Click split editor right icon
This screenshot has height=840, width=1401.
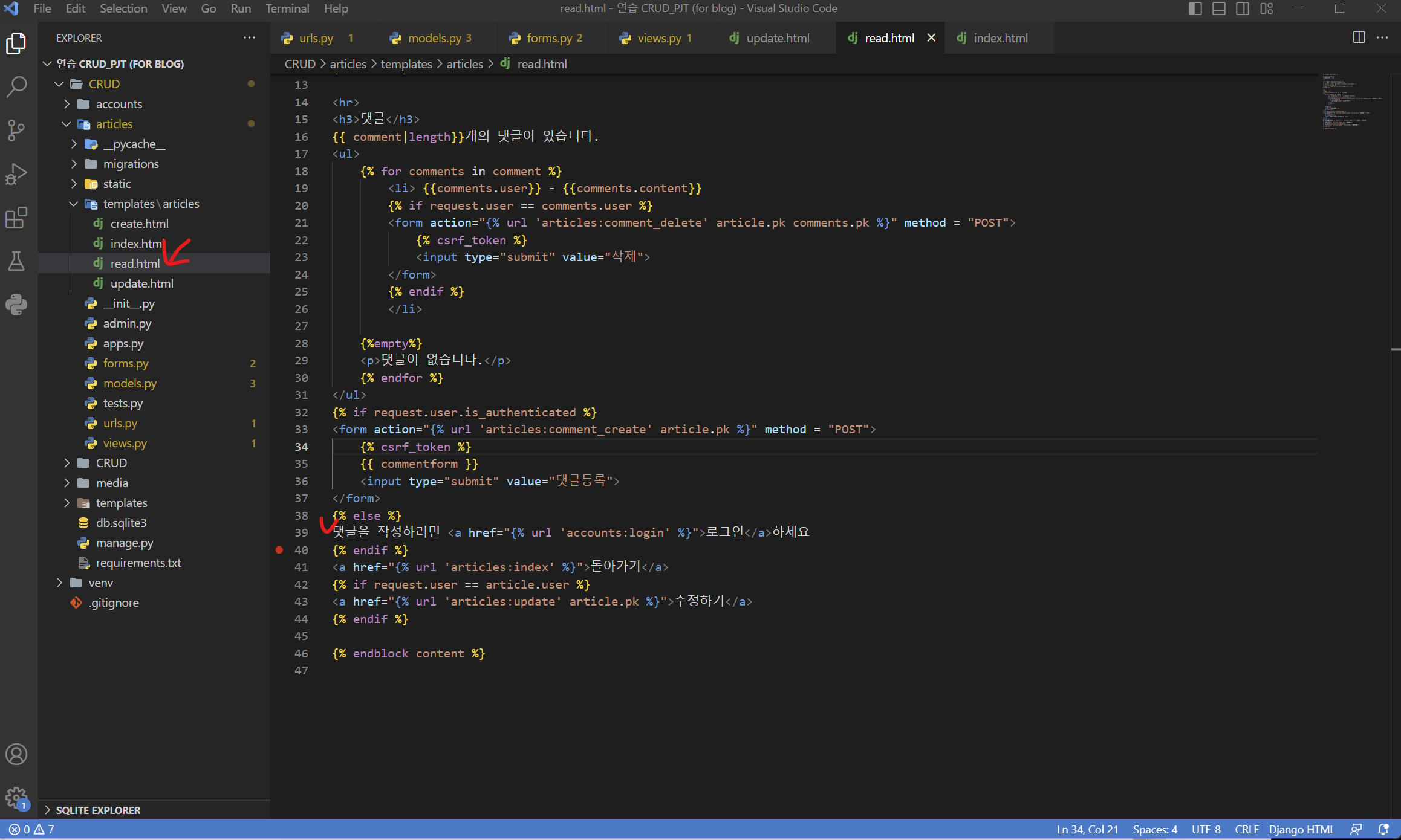point(1359,37)
